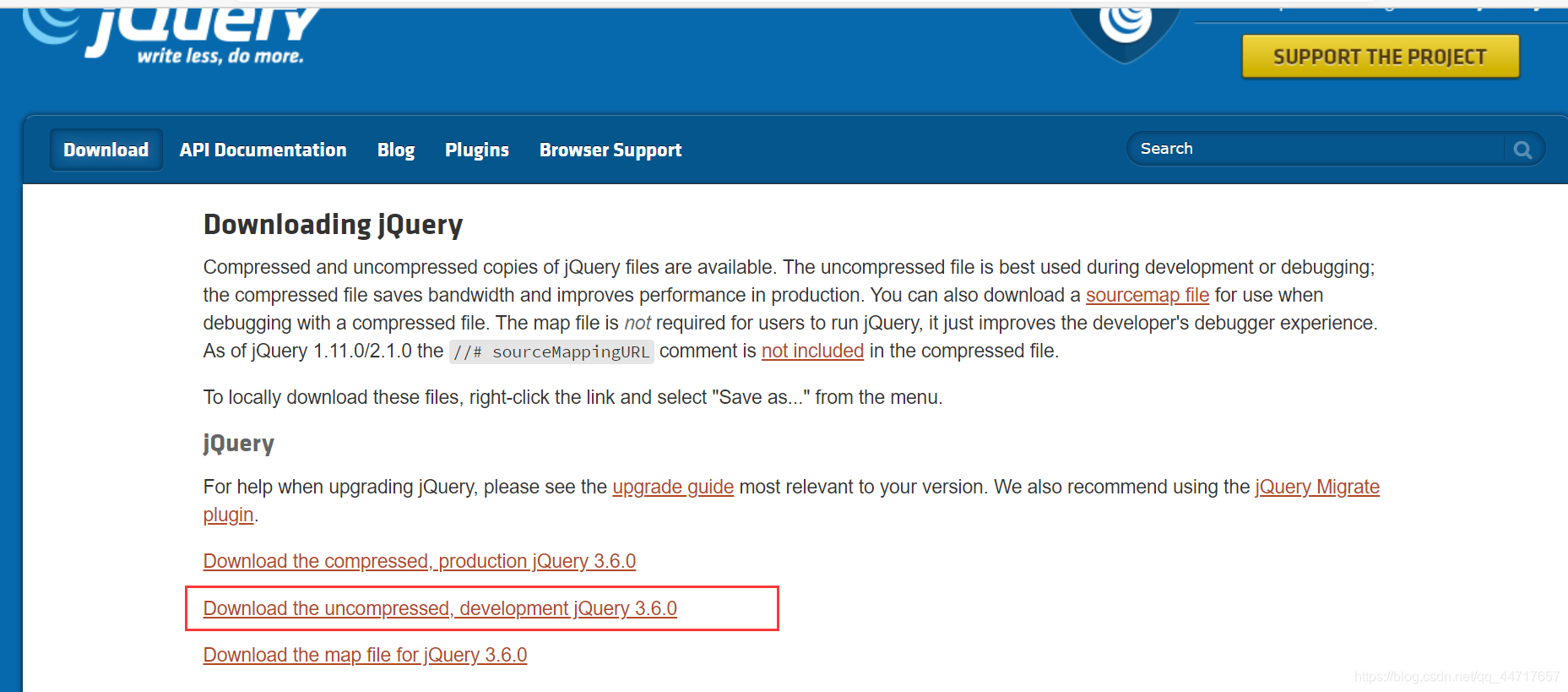Image resolution: width=1568 pixels, height=692 pixels.
Task: Click the jQuery Migrate plugin link
Action: click(x=1316, y=487)
